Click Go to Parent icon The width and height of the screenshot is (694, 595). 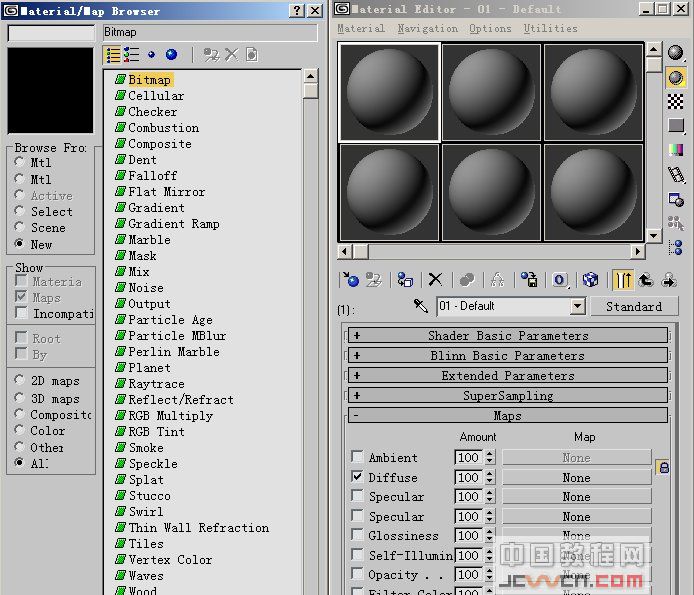pos(646,280)
